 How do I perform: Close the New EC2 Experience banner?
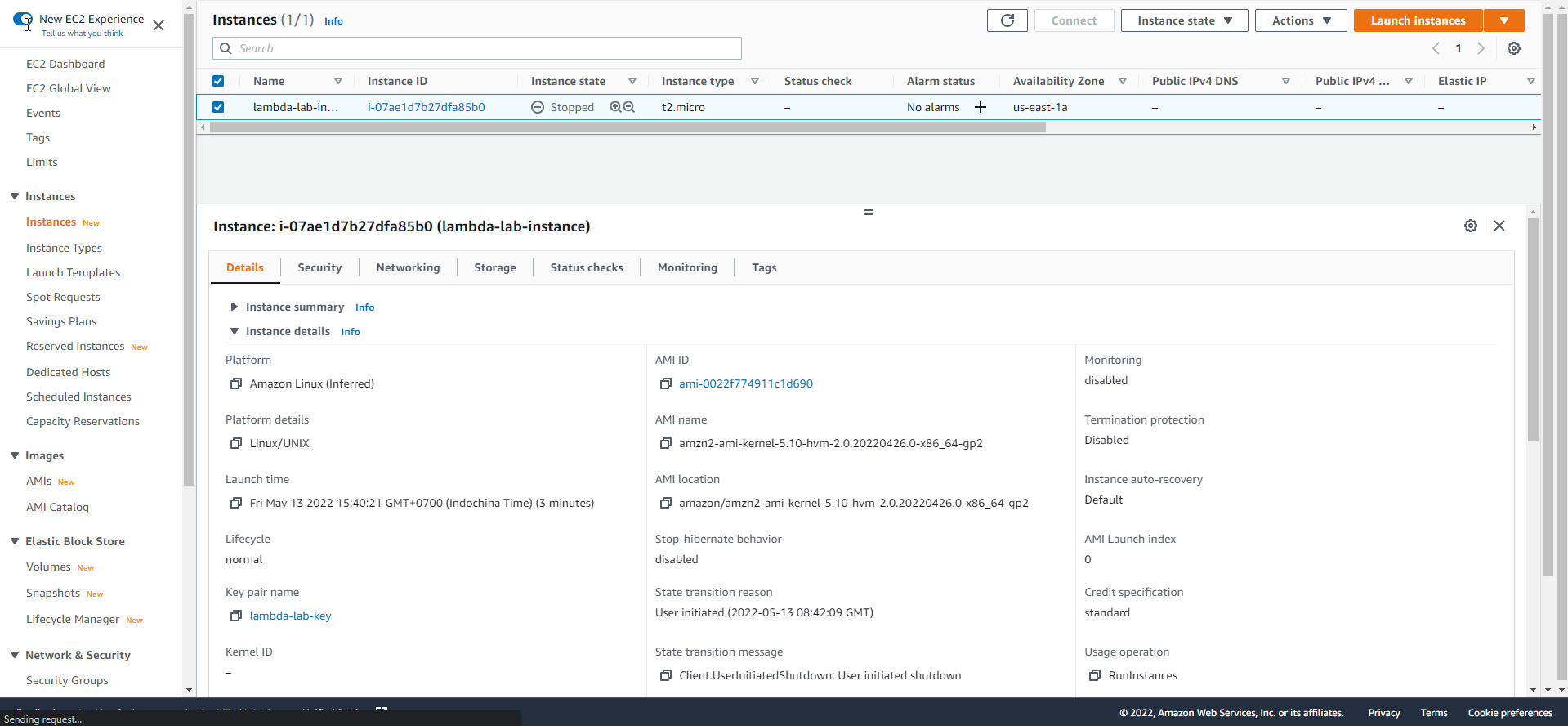pos(159,25)
